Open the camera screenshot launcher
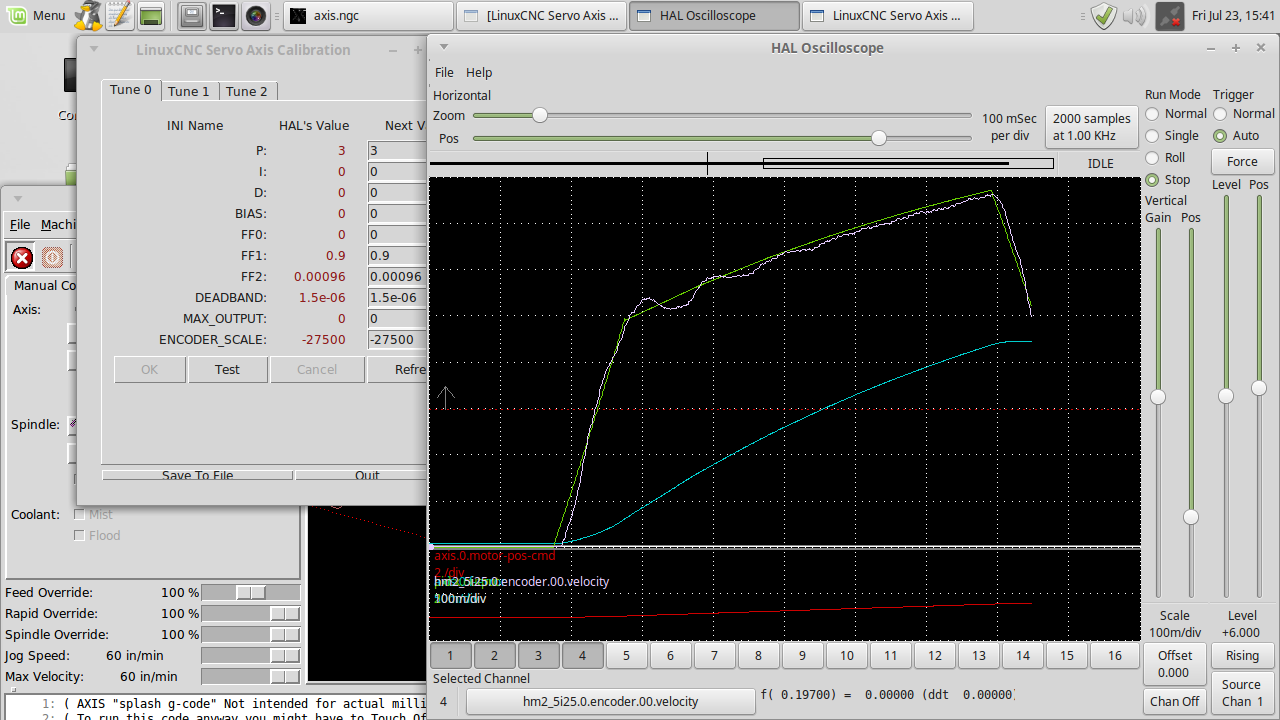Viewport: 1280px width, 720px height. tap(255, 15)
